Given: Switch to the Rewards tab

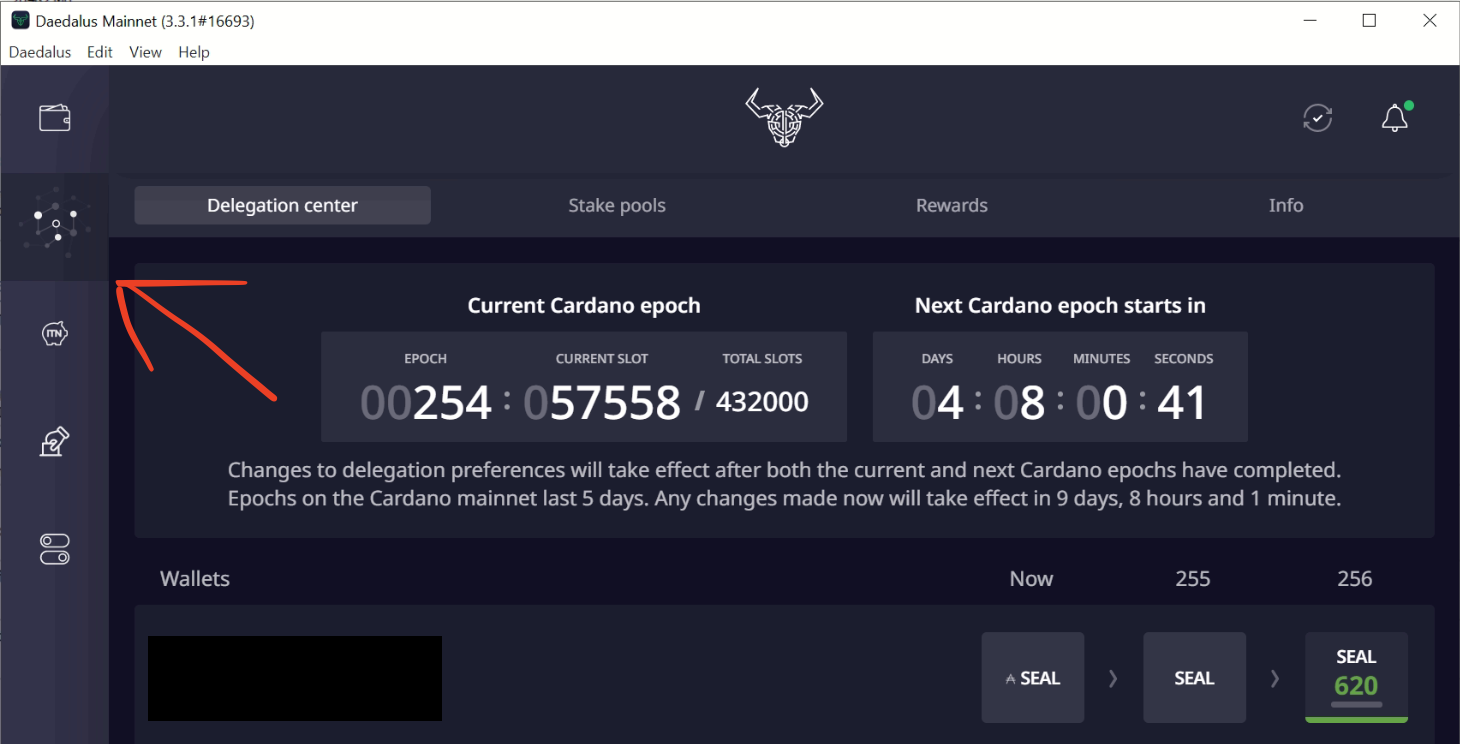Looking at the screenshot, I should [x=952, y=205].
